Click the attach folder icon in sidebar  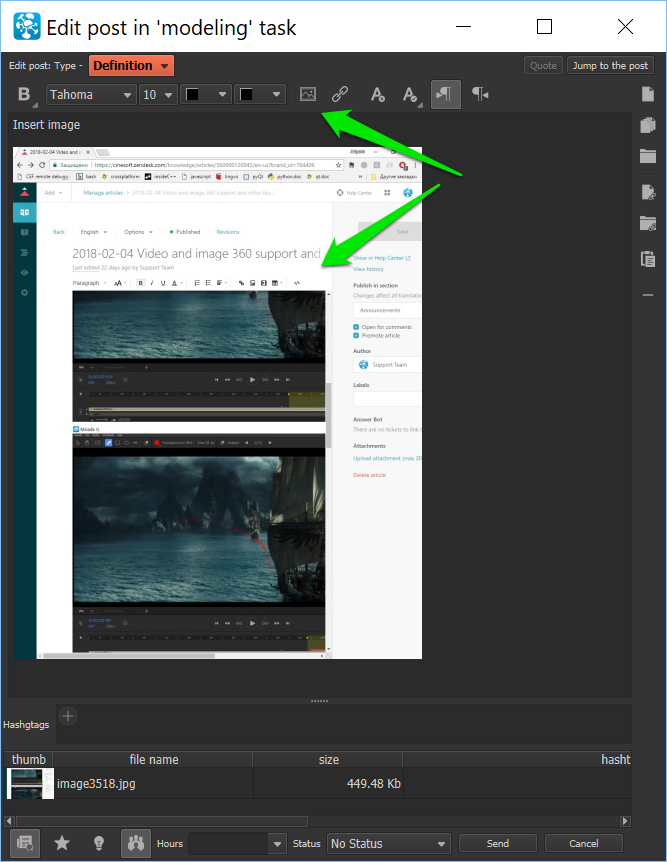(648, 156)
